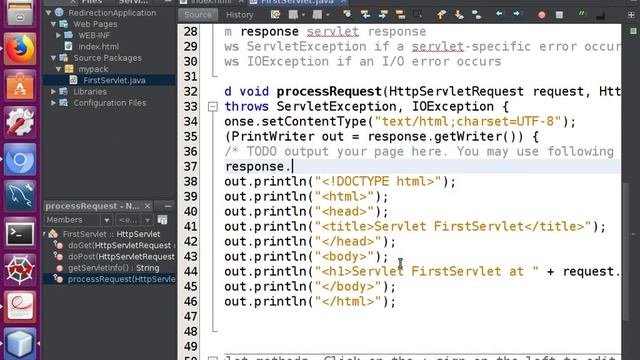The height and width of the screenshot is (360, 640).
Task: Jump to Previous Bookmark icon
Action: pyautogui.click(x=441, y=15)
